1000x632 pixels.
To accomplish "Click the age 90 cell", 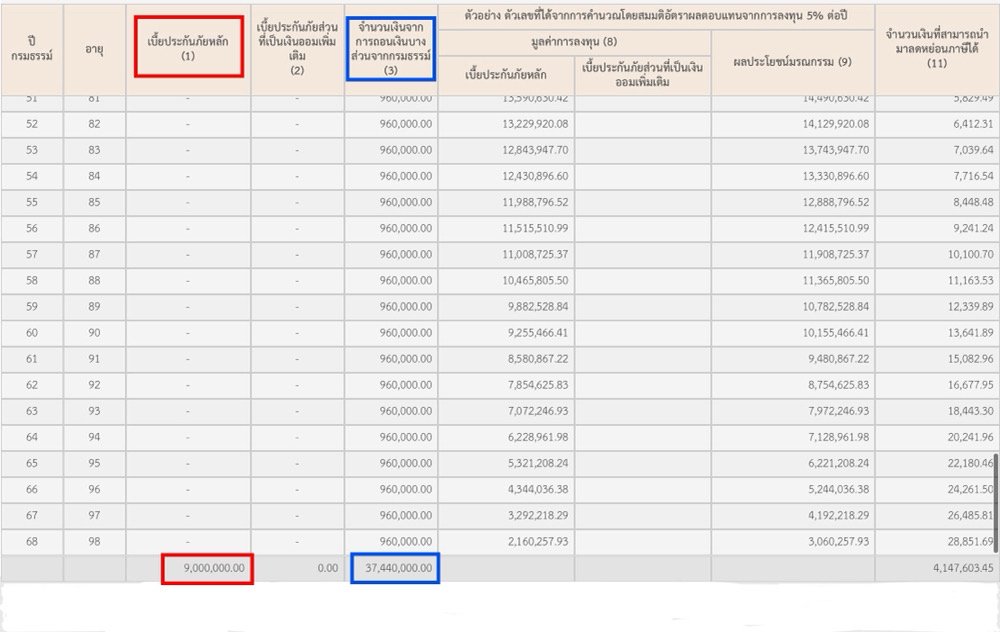I will pos(95,333).
